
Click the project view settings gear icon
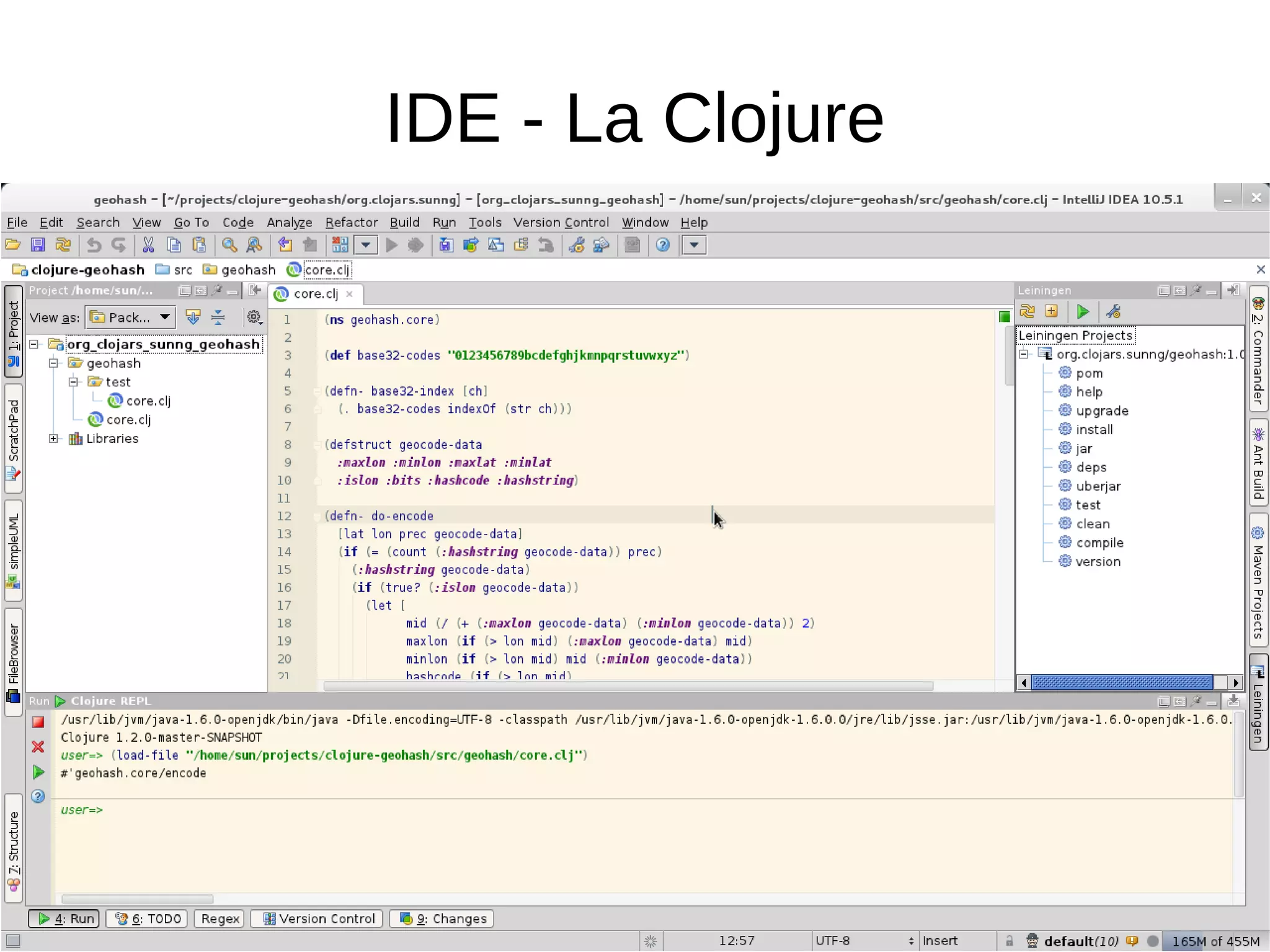point(254,318)
